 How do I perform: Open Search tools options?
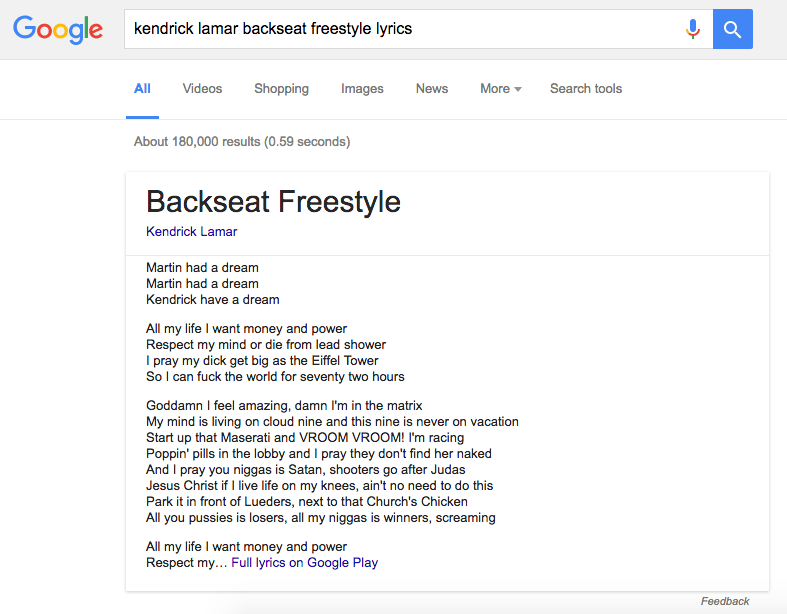[586, 89]
